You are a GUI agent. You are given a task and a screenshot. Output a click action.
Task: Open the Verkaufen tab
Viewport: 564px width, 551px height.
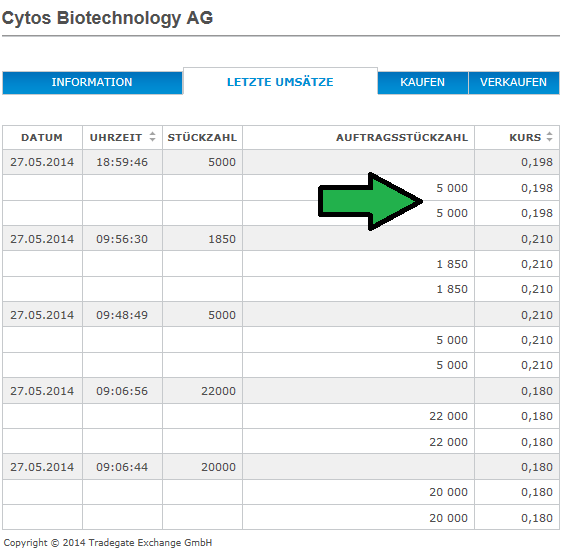[x=513, y=82]
